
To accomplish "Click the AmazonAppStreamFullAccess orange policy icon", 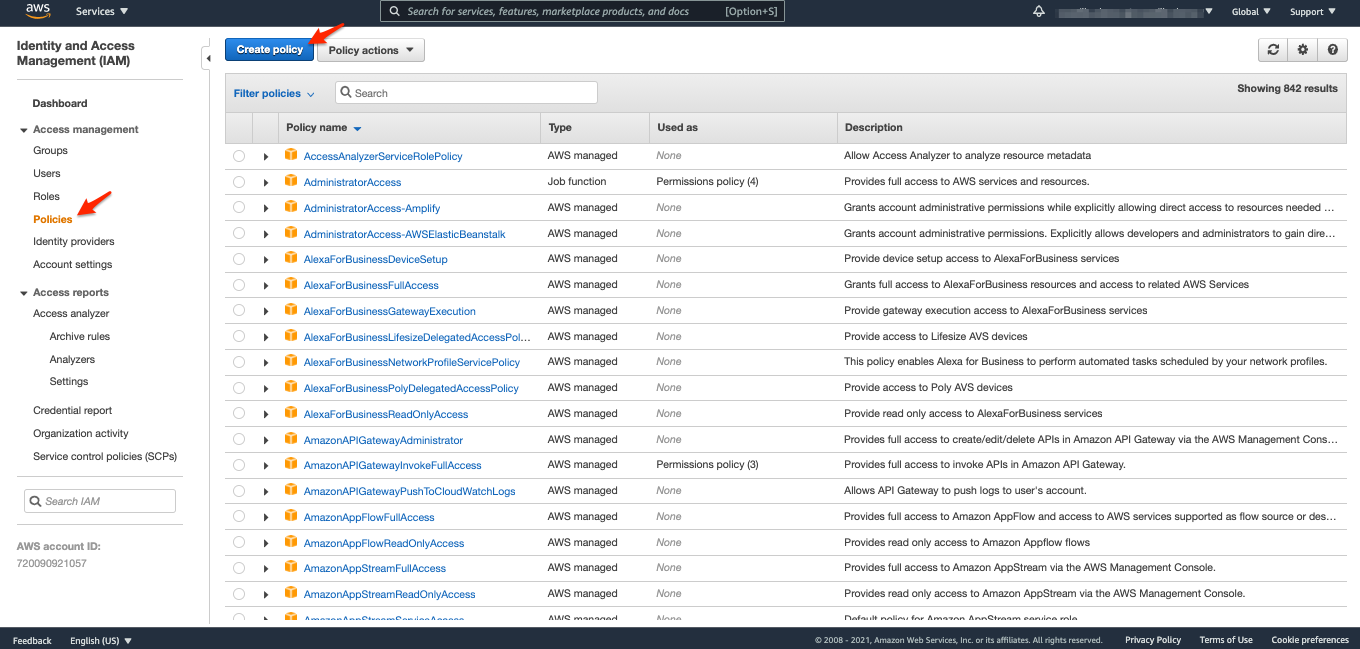I will [291, 567].
